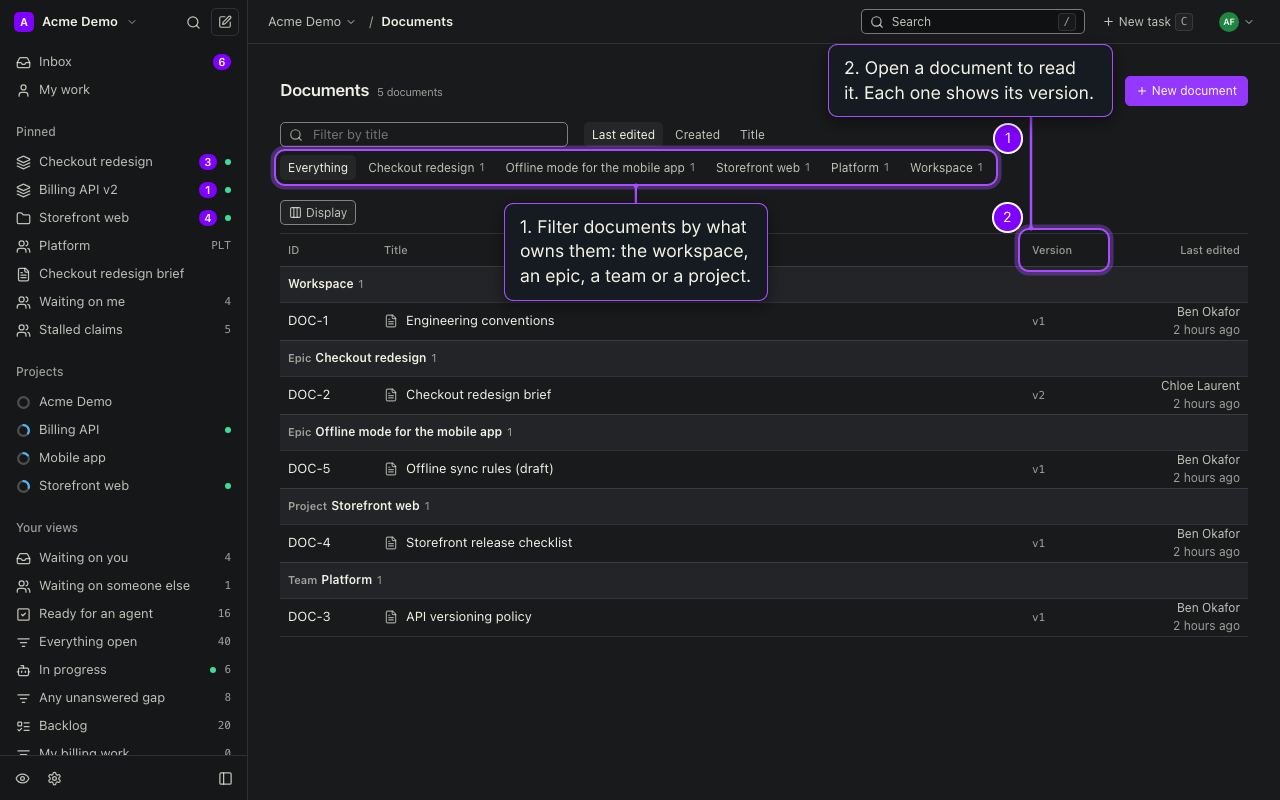The height and width of the screenshot is (800, 1280).
Task: Sort documents by Last edited
Action: (x=623, y=135)
